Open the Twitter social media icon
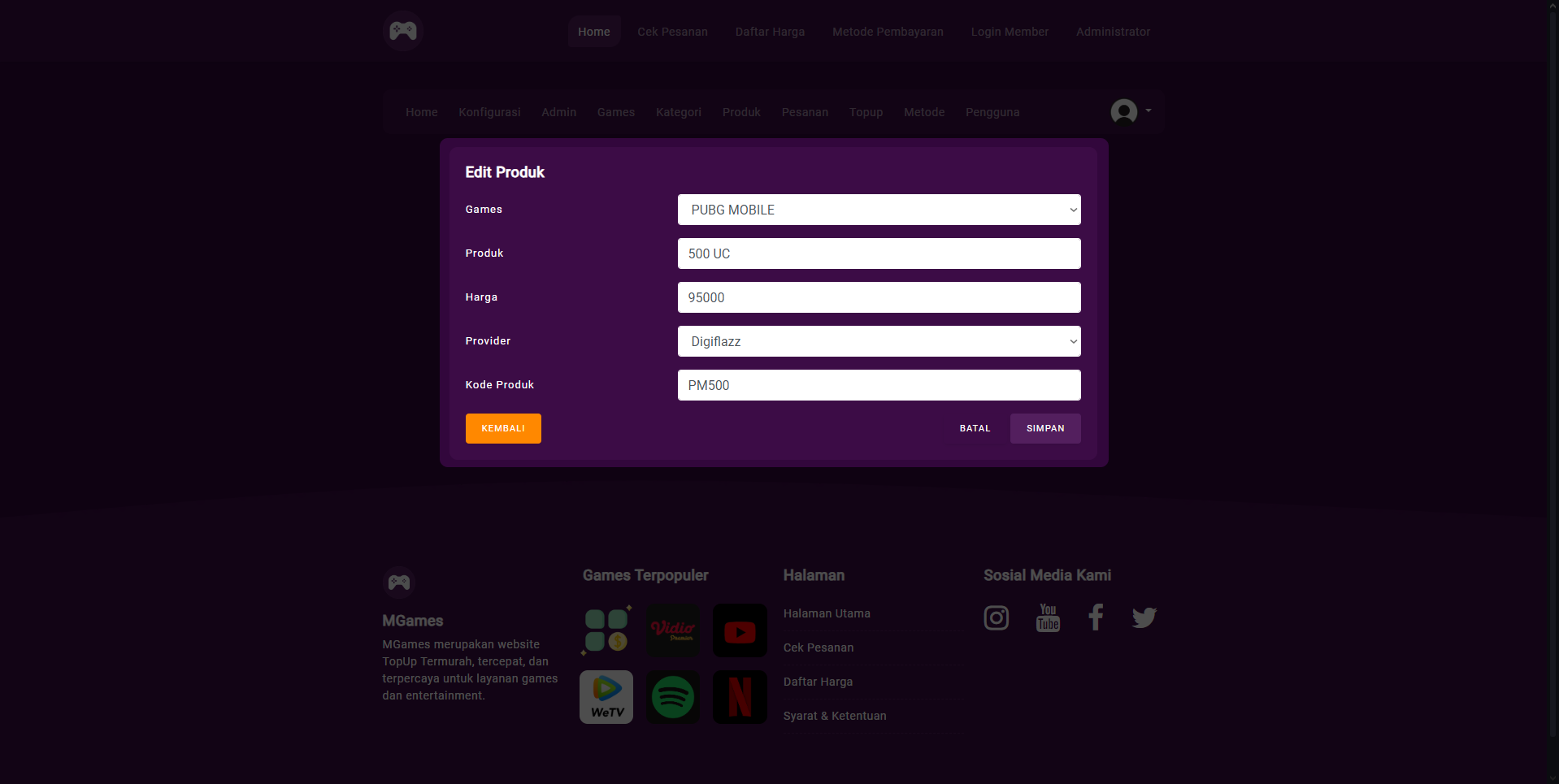1559x784 pixels. point(1144,618)
